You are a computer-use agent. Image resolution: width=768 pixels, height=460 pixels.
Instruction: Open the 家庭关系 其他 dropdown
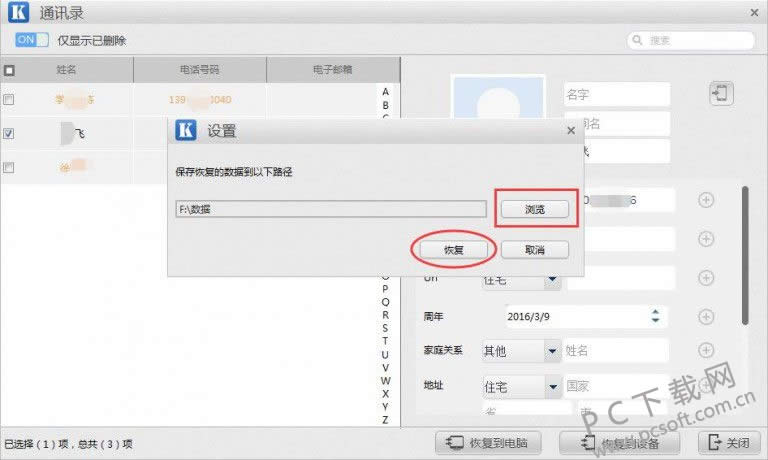[x=551, y=352]
